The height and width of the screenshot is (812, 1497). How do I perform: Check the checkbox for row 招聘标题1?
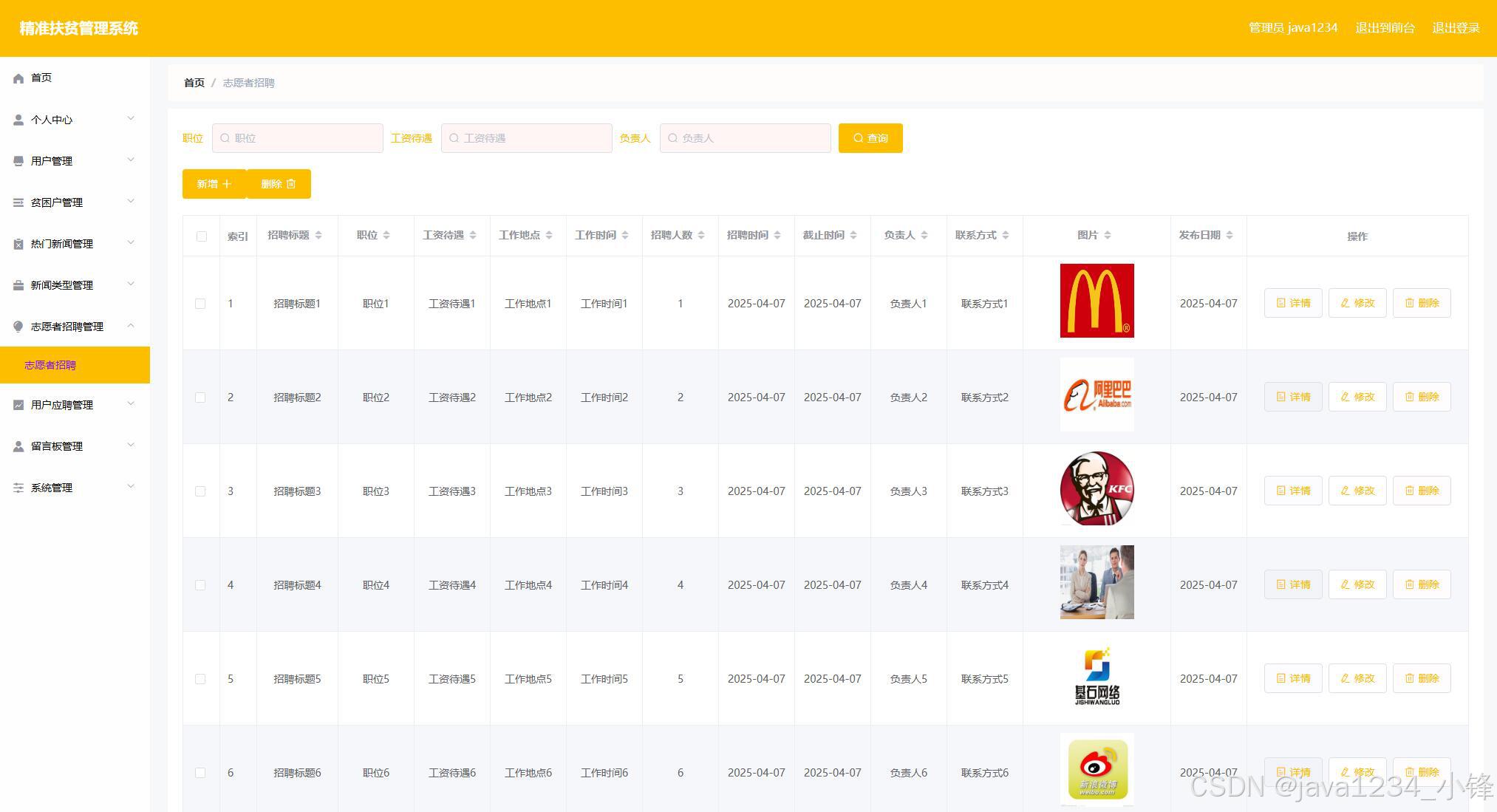point(200,304)
